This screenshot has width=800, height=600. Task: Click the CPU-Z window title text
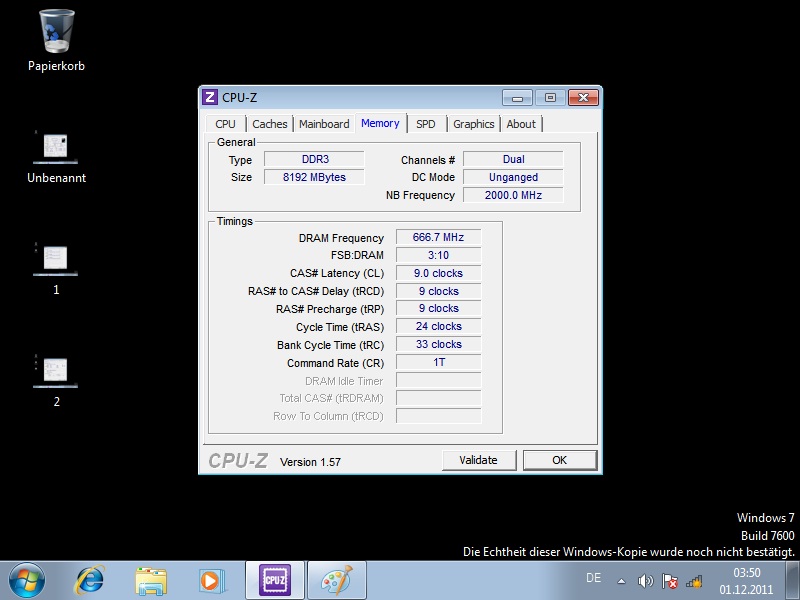pos(239,97)
